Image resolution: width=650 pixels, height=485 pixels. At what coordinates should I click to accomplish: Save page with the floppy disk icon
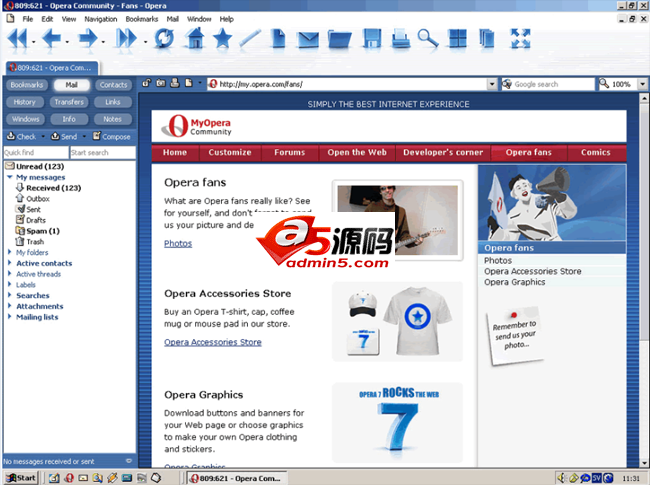pyautogui.click(x=372, y=39)
